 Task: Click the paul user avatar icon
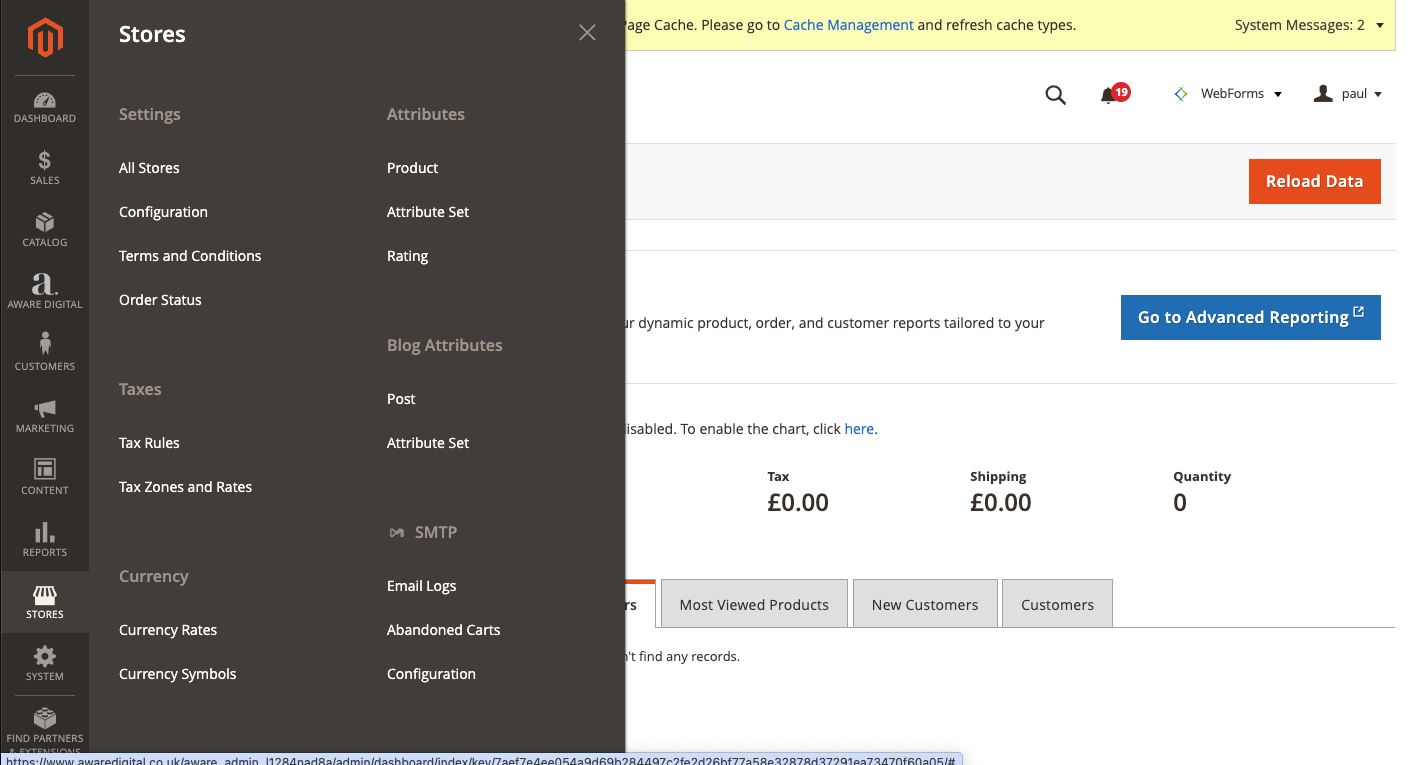[1323, 94]
